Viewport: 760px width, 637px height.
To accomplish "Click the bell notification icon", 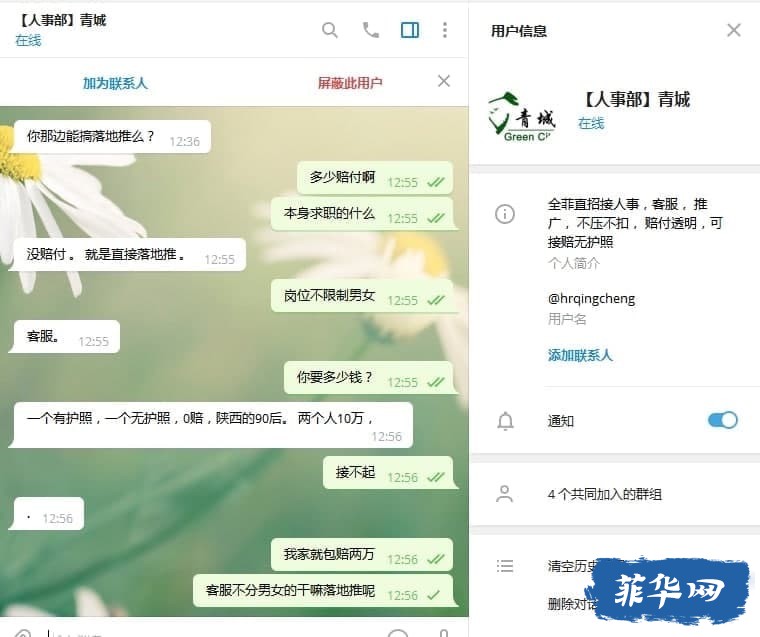I will click(505, 421).
